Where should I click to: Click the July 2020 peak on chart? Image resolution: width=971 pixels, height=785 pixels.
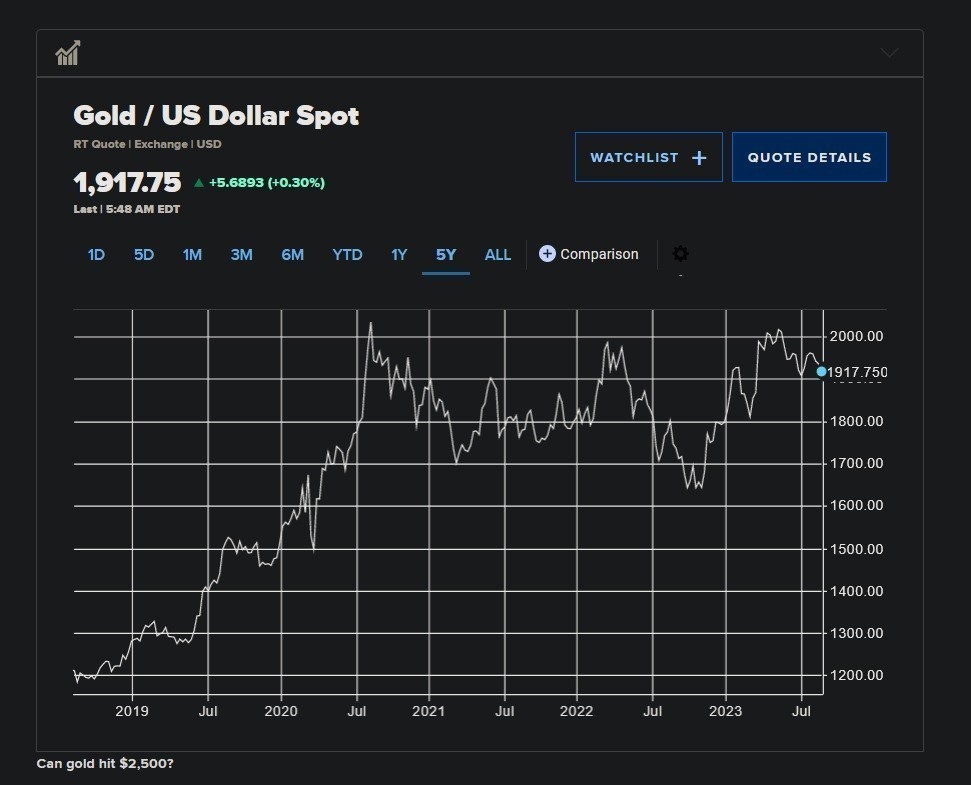pyautogui.click(x=370, y=323)
